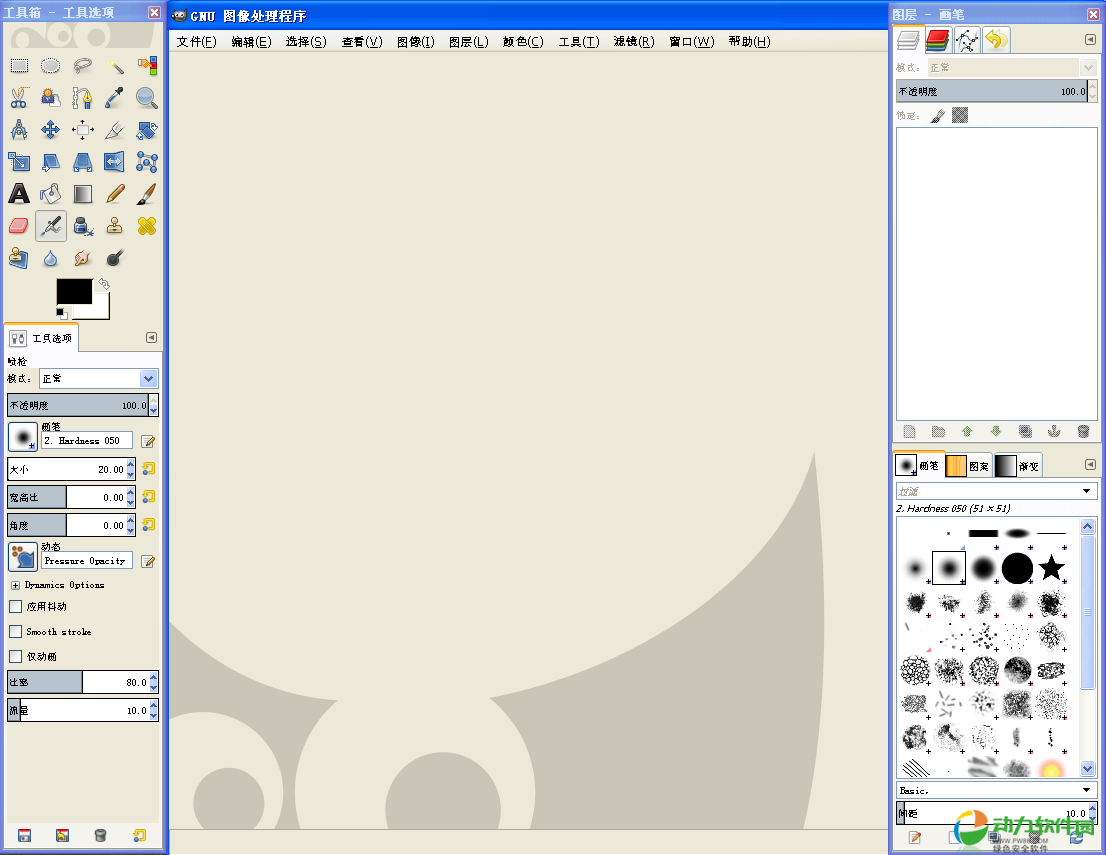Image resolution: width=1106 pixels, height=855 pixels.
Task: Click the black foreground color swatch
Action: pyautogui.click(x=74, y=291)
